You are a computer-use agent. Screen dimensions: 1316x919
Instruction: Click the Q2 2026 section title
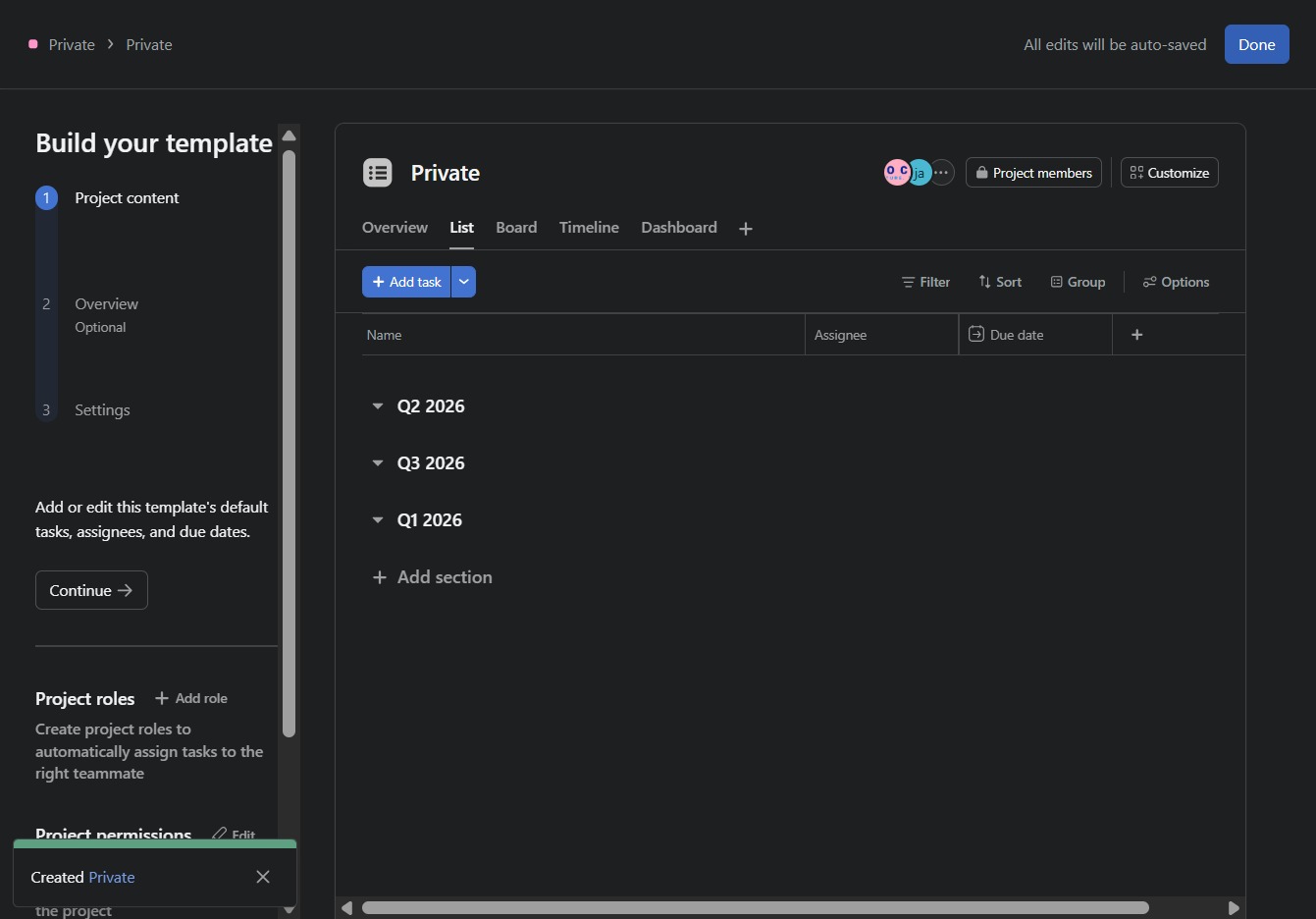point(431,406)
